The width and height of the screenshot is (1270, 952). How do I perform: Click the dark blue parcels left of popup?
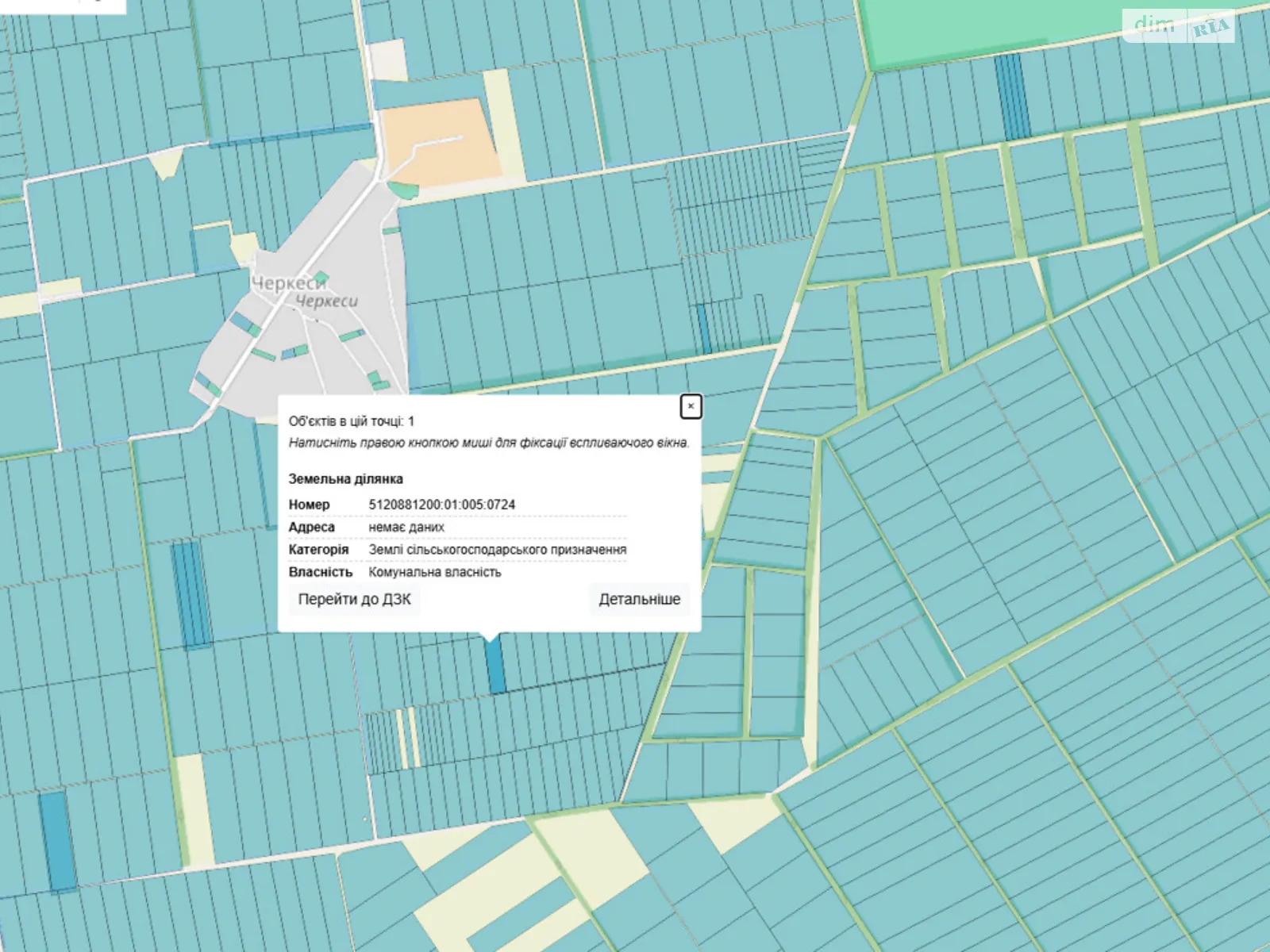coord(190,595)
